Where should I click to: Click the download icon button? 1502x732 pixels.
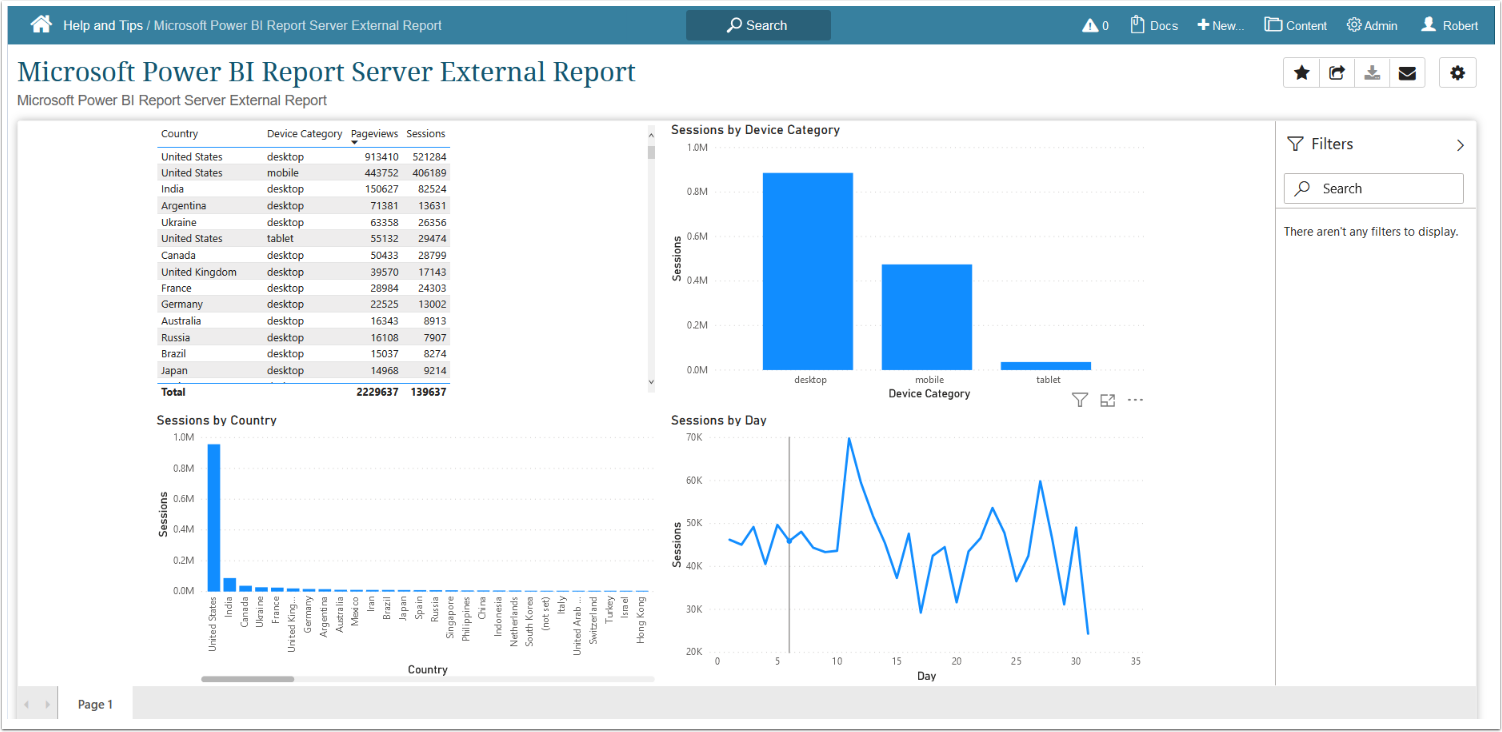(1372, 73)
